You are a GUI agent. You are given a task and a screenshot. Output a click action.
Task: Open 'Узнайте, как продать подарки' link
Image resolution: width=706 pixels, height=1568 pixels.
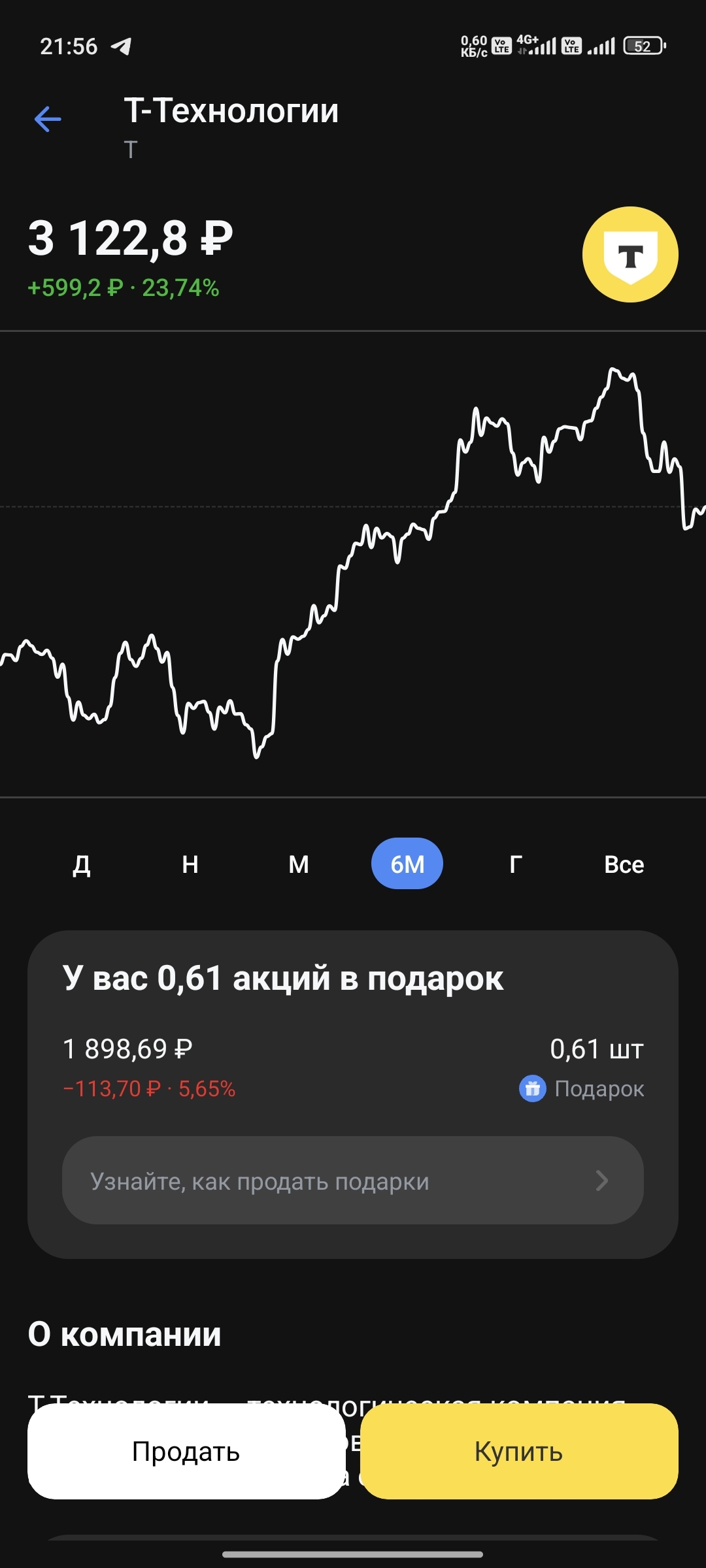click(260, 1181)
